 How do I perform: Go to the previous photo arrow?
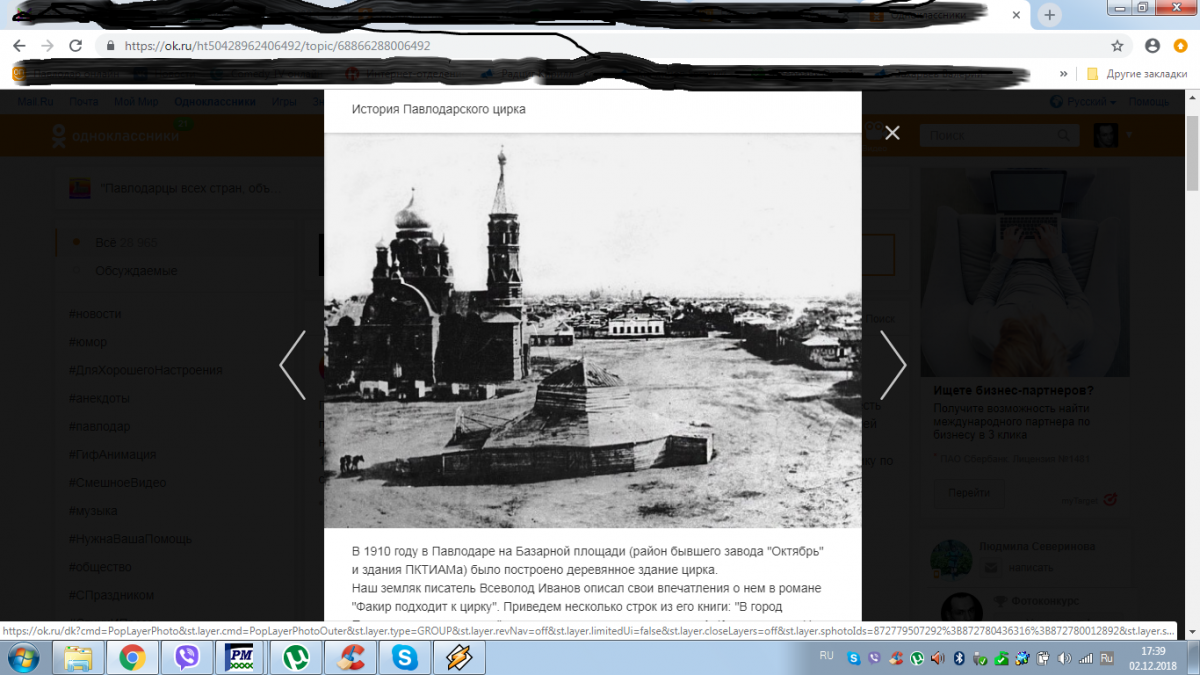pos(293,365)
